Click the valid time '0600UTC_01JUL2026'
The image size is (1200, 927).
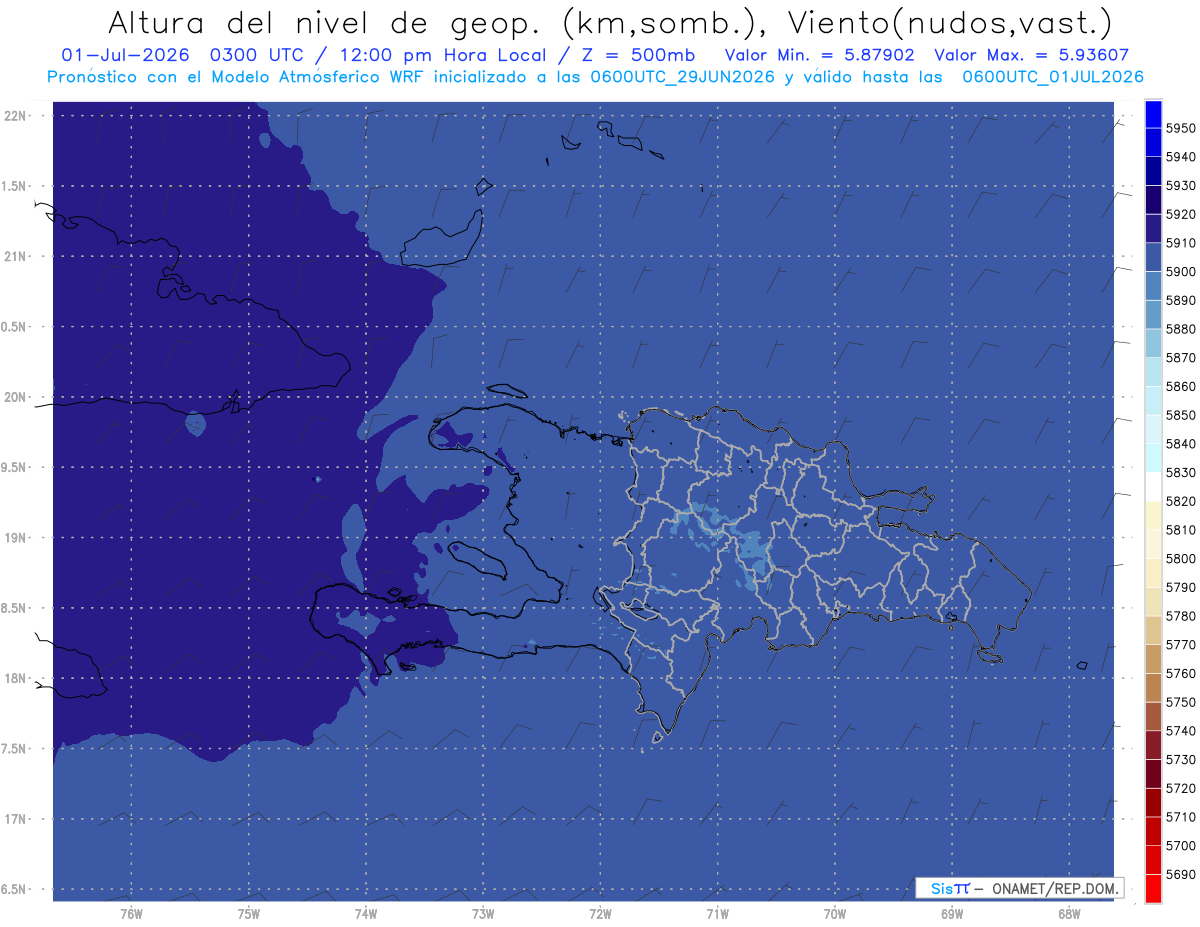point(1053,77)
